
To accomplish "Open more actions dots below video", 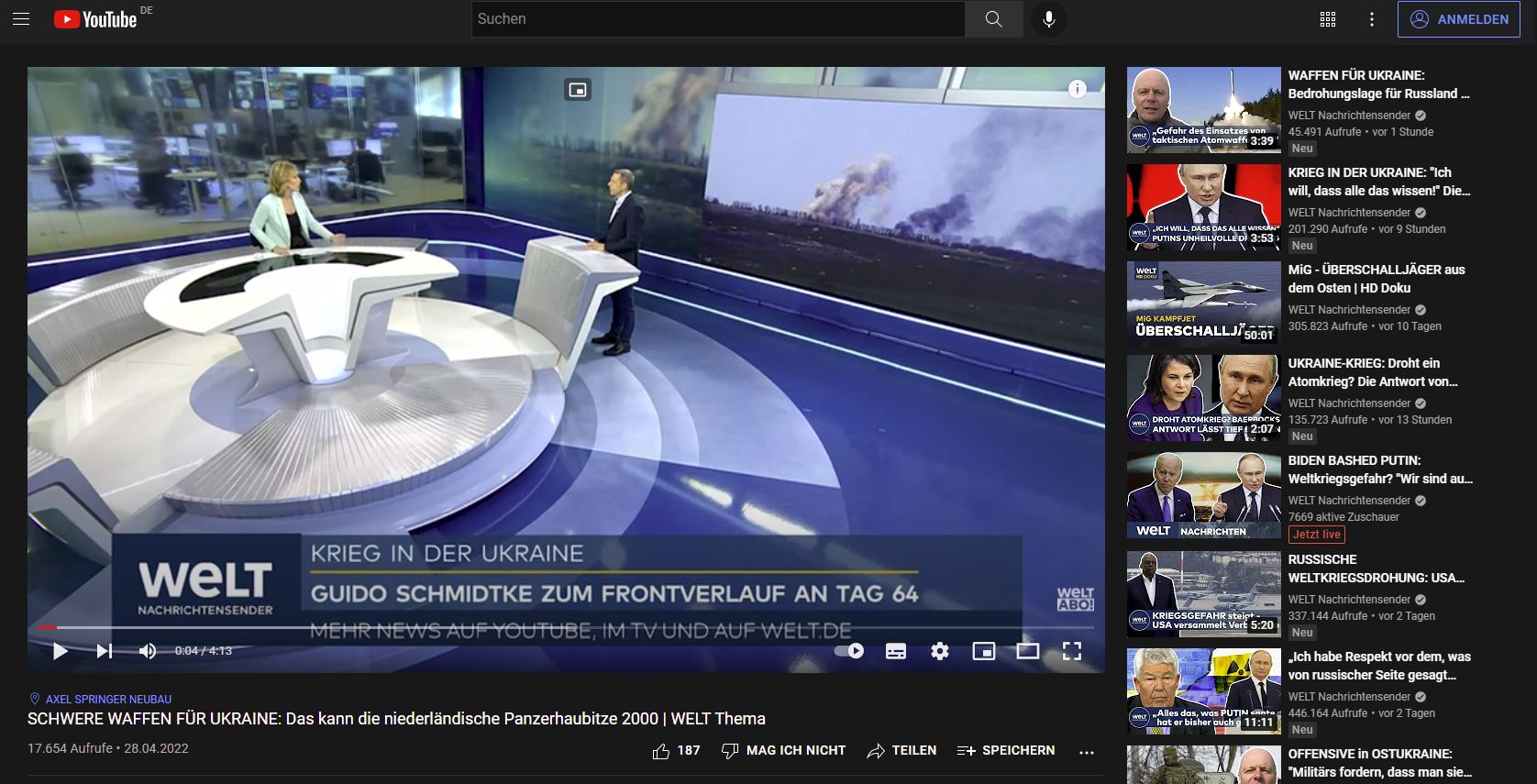I will click(x=1087, y=752).
